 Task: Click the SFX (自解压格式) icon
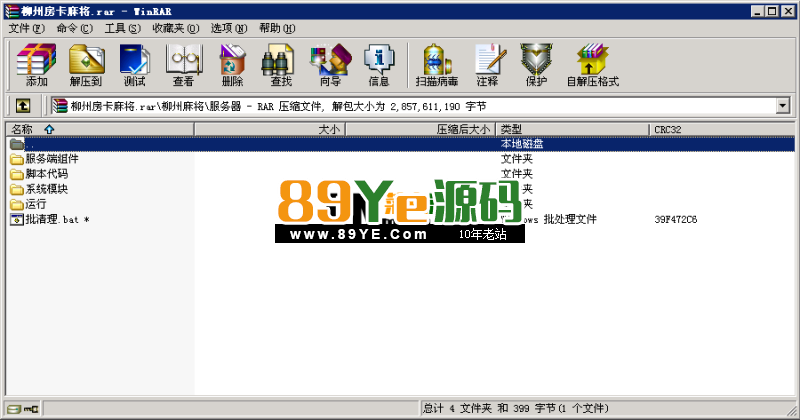pyautogui.click(x=593, y=65)
